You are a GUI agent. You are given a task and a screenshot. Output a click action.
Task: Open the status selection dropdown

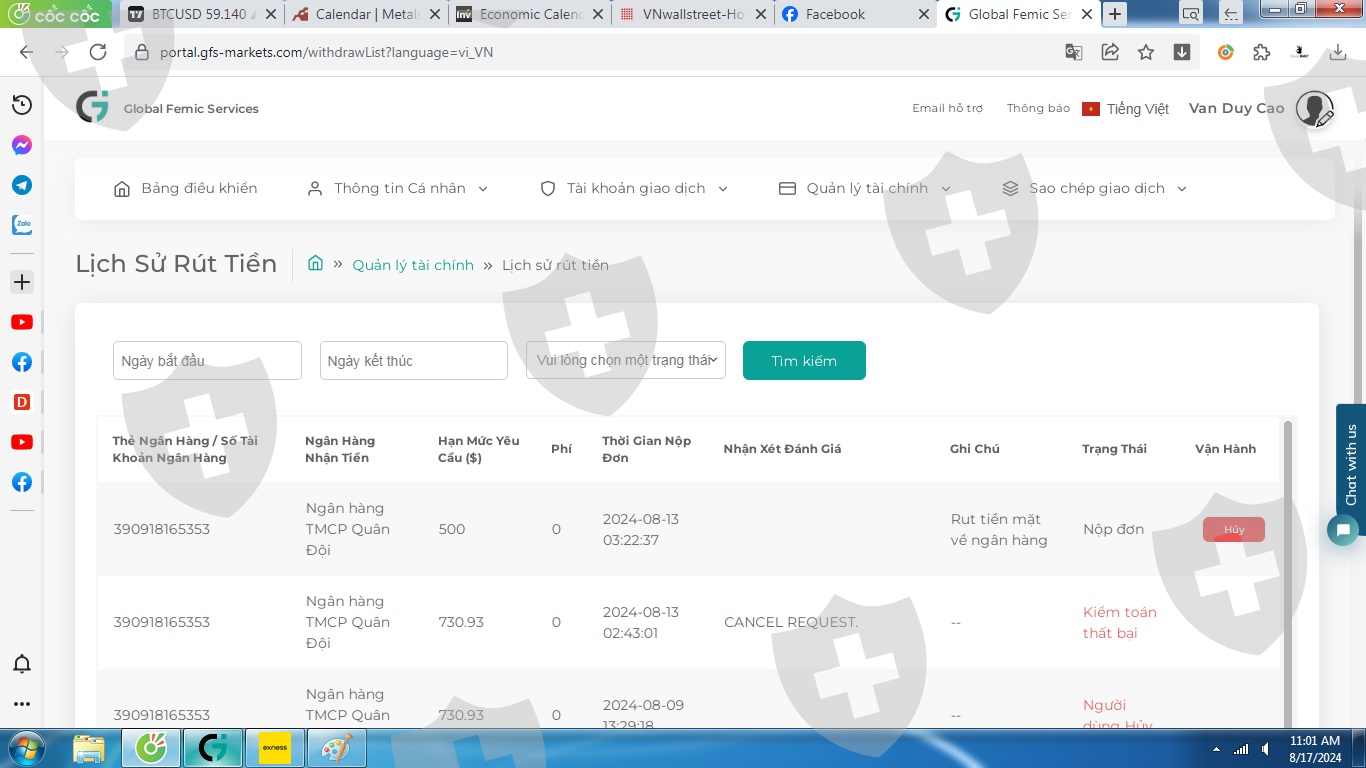point(626,360)
